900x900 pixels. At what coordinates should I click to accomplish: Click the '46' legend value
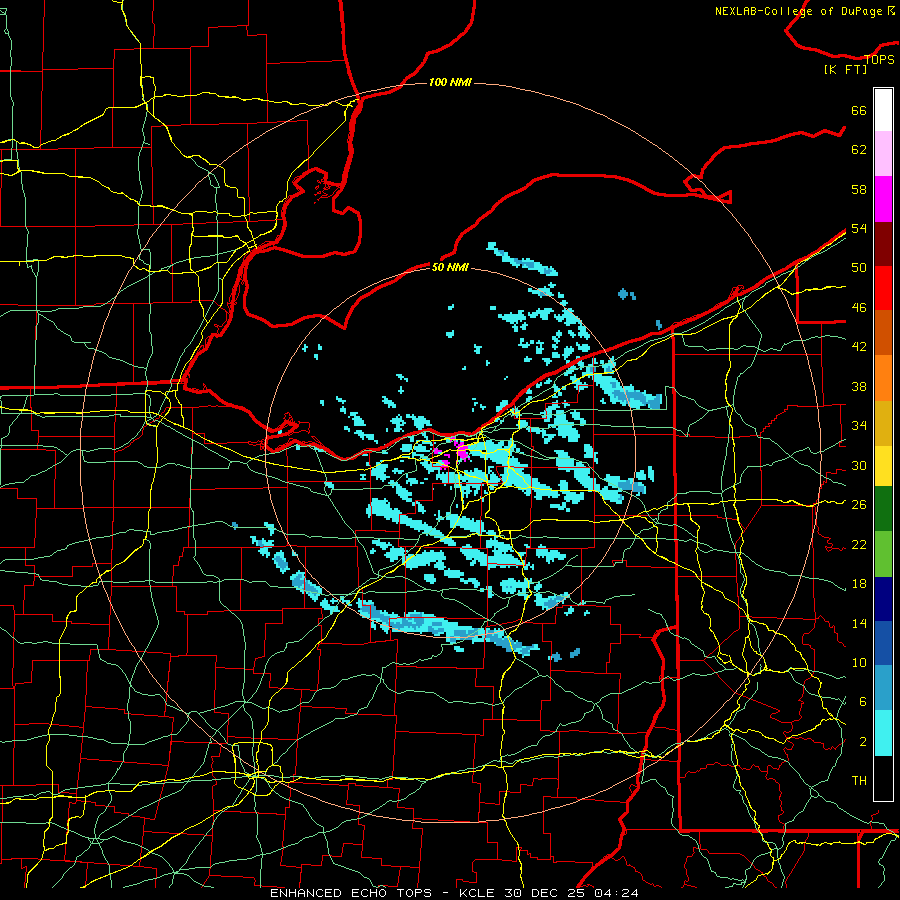tap(859, 307)
